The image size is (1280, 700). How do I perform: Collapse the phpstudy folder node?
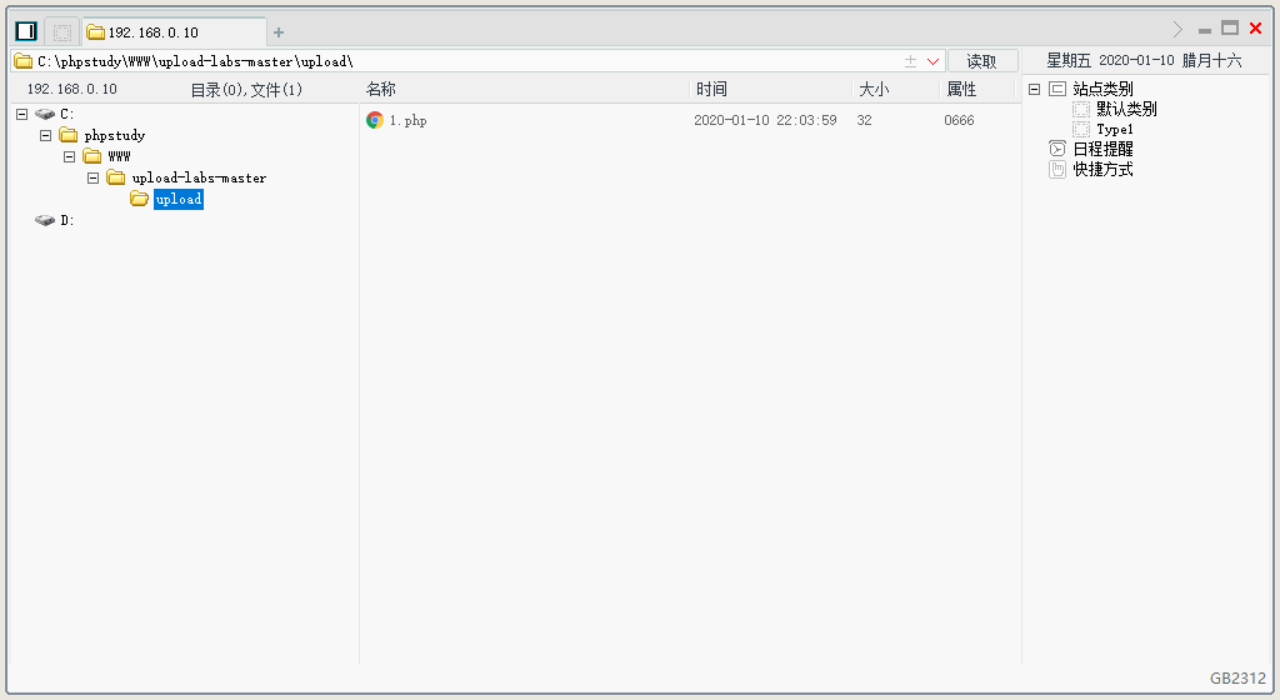(46, 135)
